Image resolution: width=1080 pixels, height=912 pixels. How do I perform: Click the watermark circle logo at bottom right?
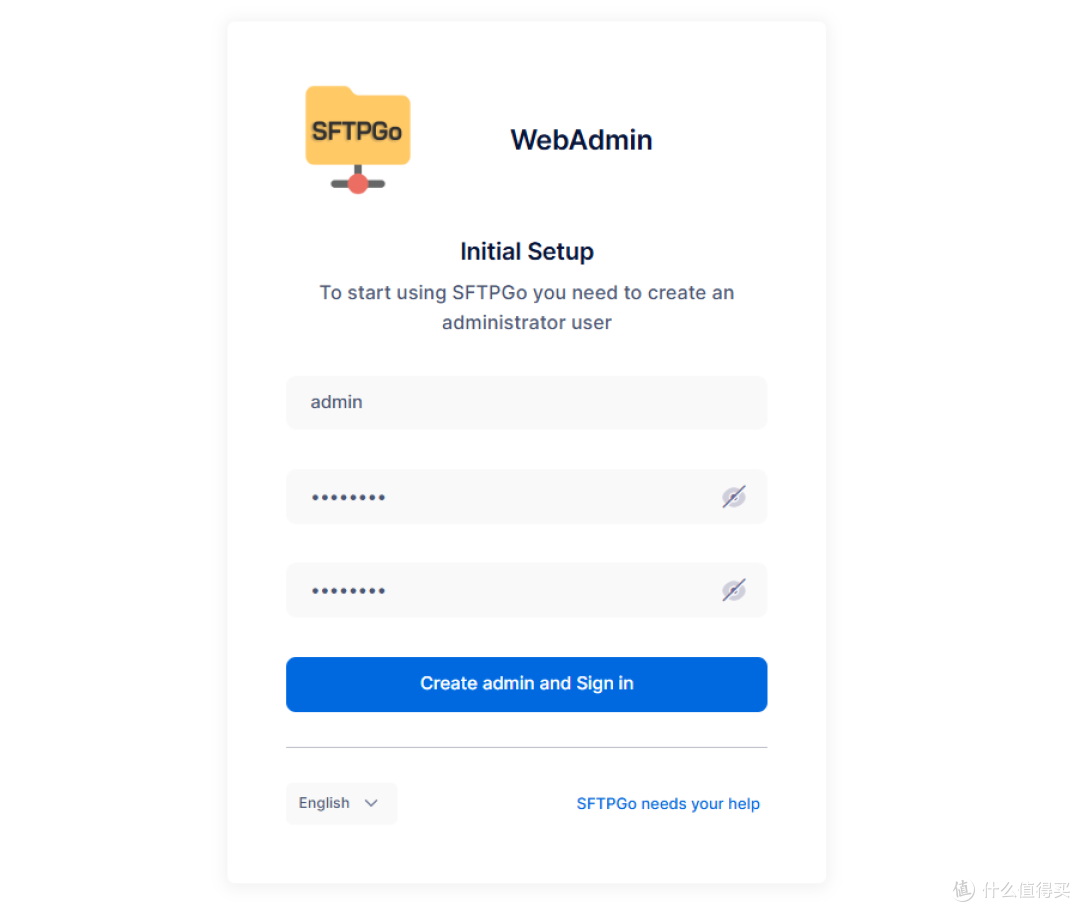pos(964,890)
